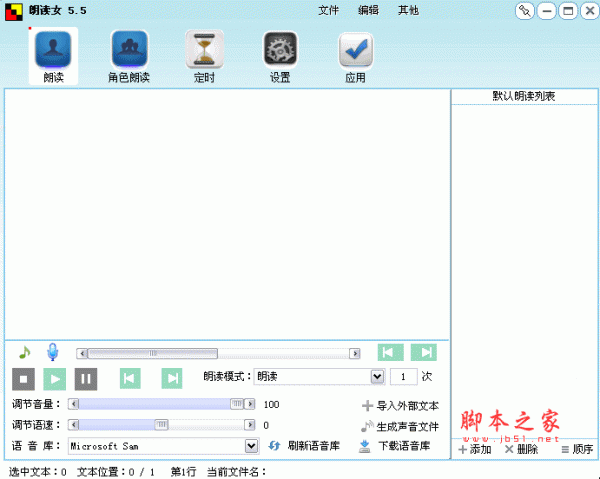Click the 生成声音文件 note icon

tap(367, 426)
